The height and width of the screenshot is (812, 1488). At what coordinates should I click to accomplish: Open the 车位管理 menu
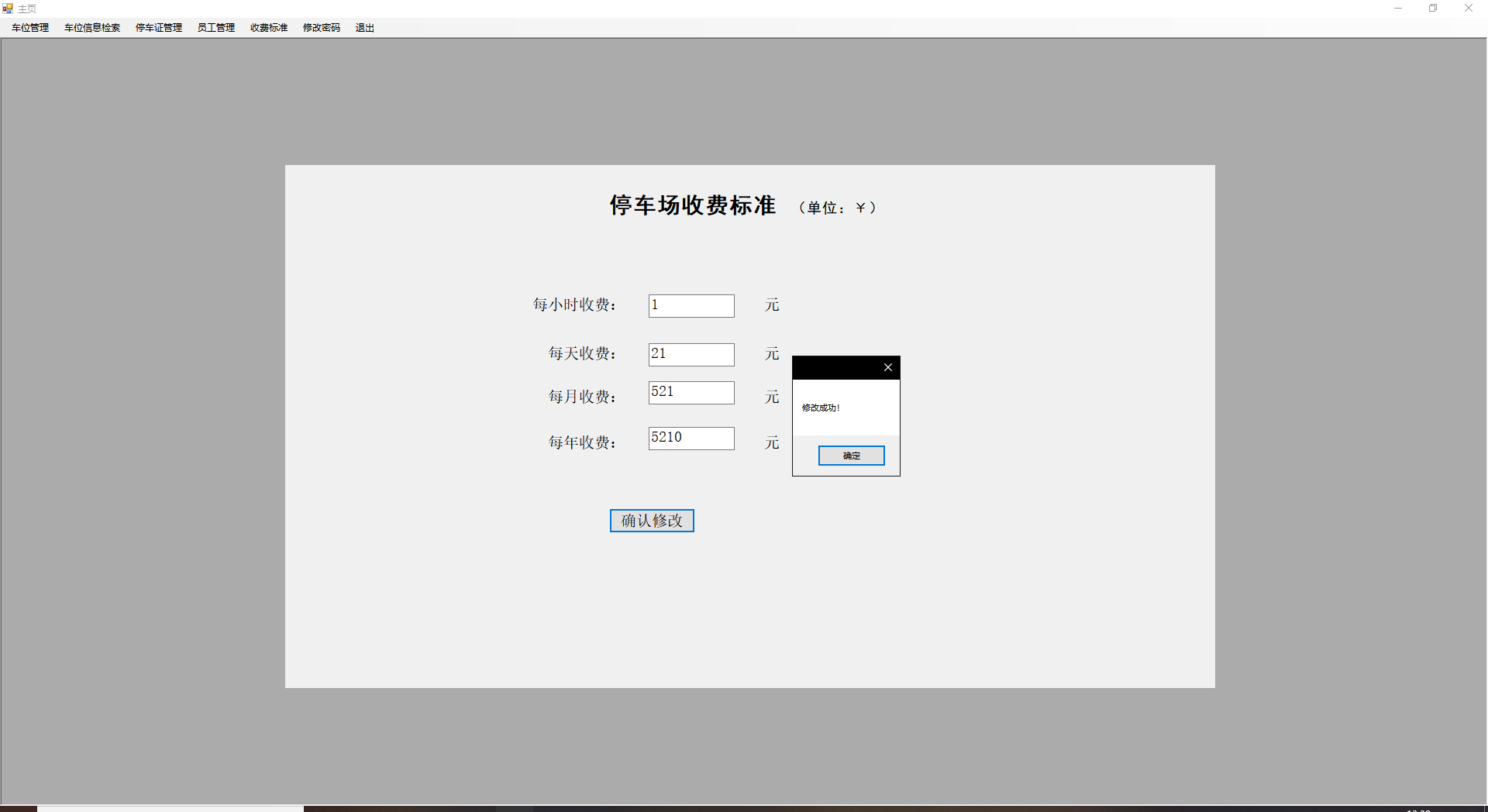coord(30,28)
